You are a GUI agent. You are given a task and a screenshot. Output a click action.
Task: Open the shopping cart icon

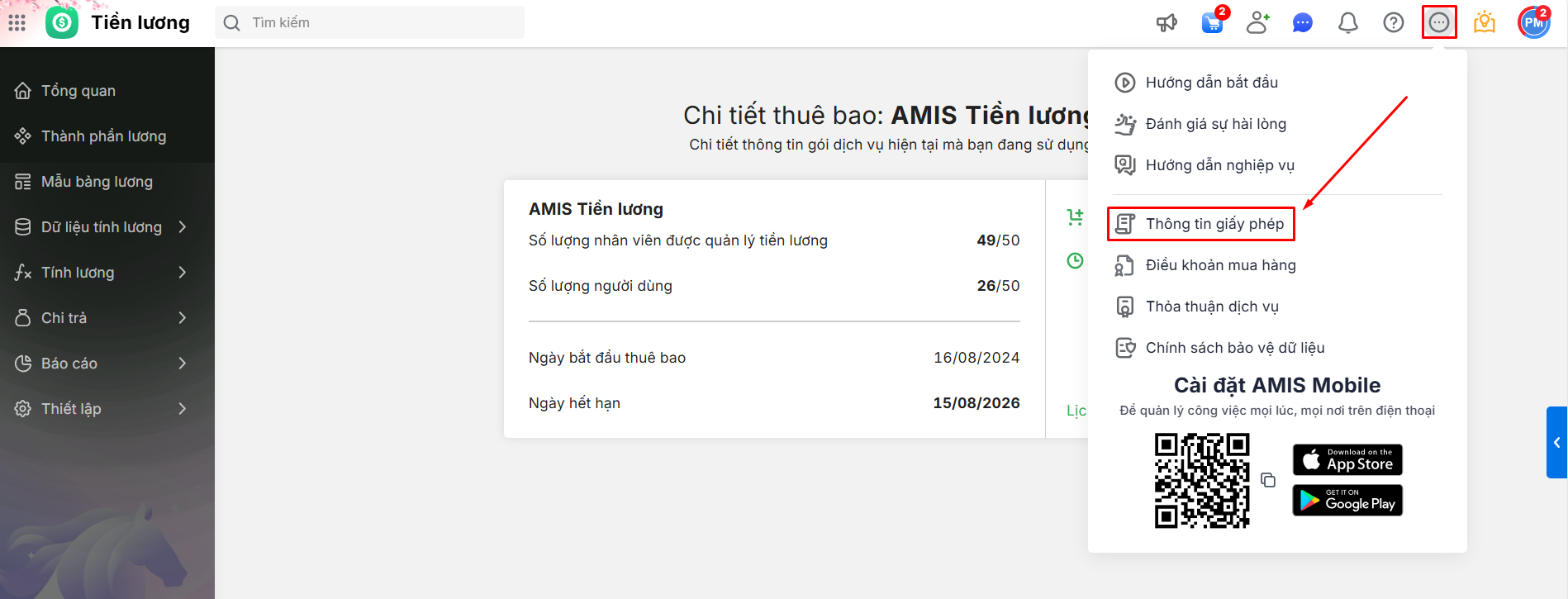click(1213, 22)
